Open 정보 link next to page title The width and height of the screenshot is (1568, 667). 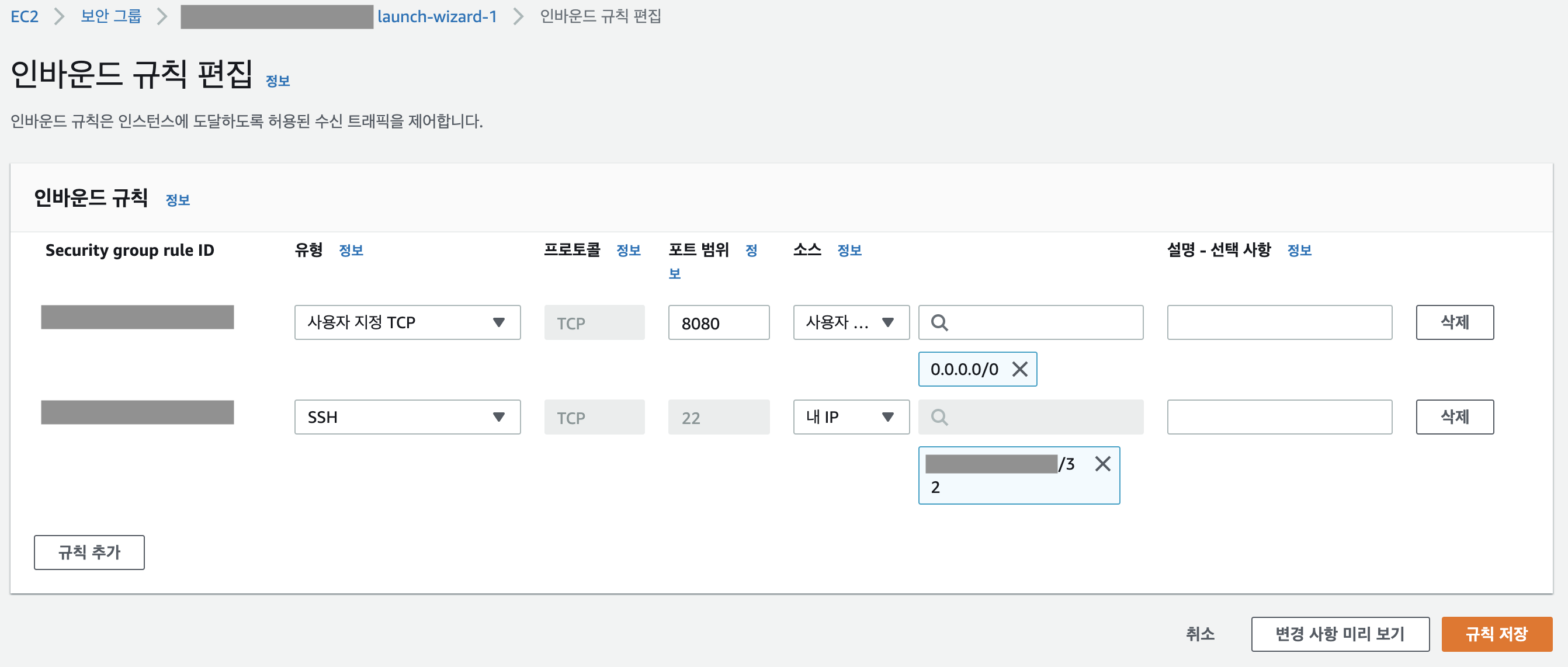click(277, 81)
